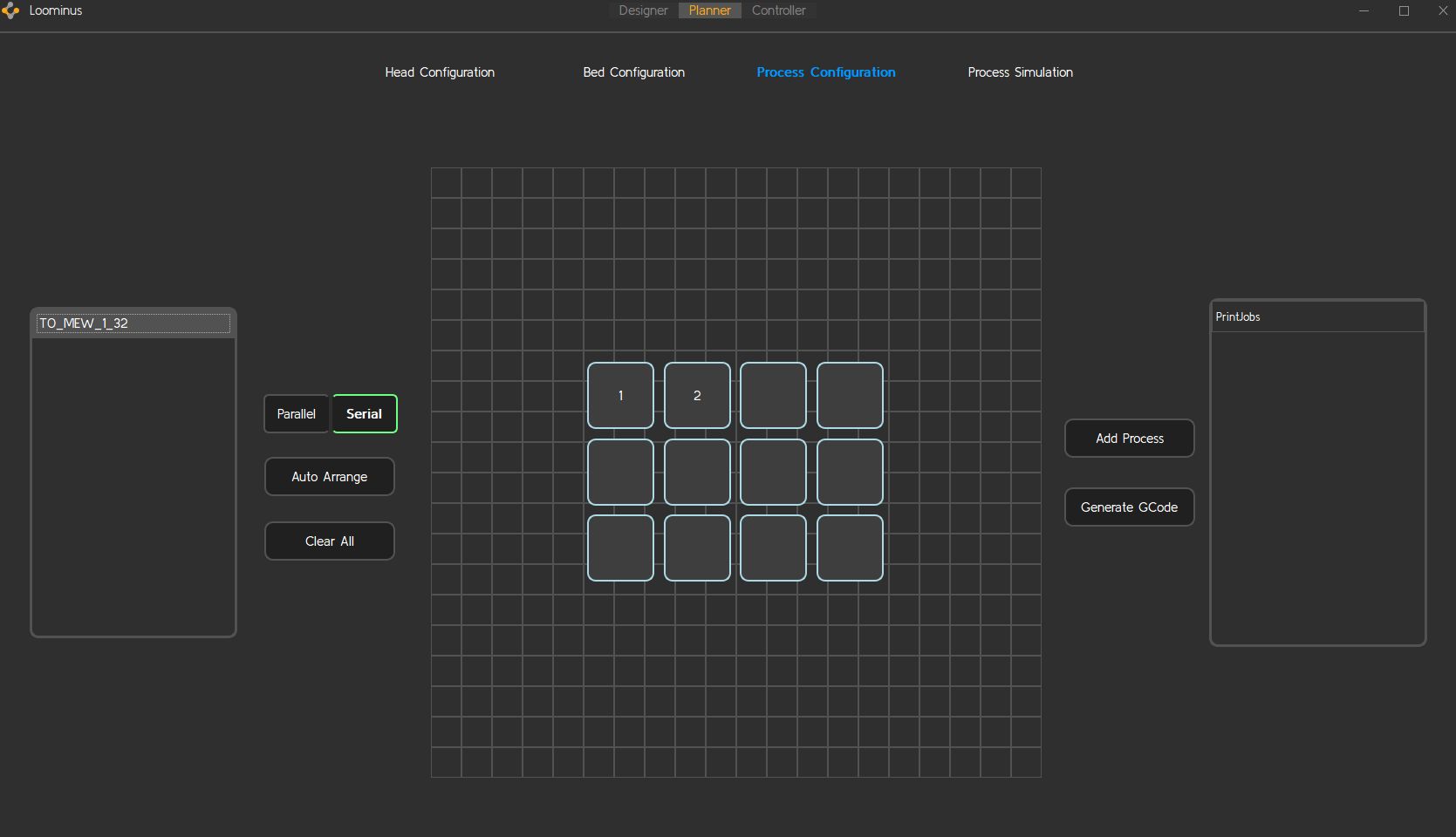The width and height of the screenshot is (1456, 837).
Task: Select the Process Configuration section
Action: (x=826, y=72)
